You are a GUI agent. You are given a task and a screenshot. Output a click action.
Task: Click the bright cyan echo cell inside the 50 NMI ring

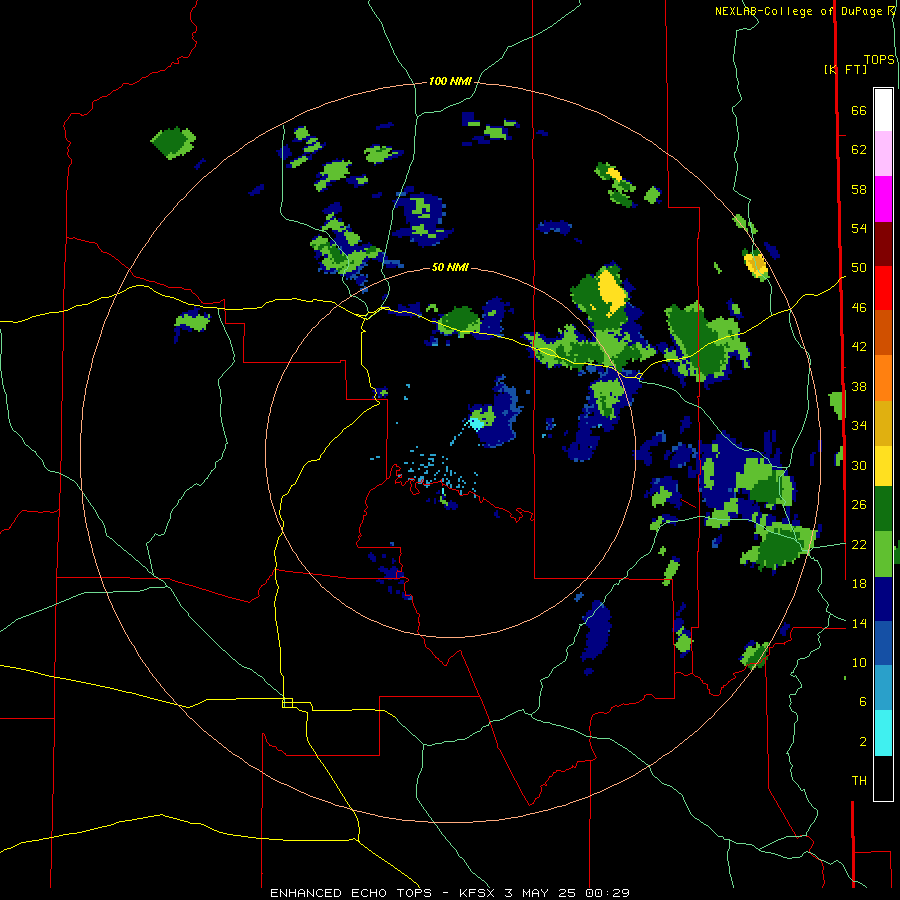(x=475, y=424)
